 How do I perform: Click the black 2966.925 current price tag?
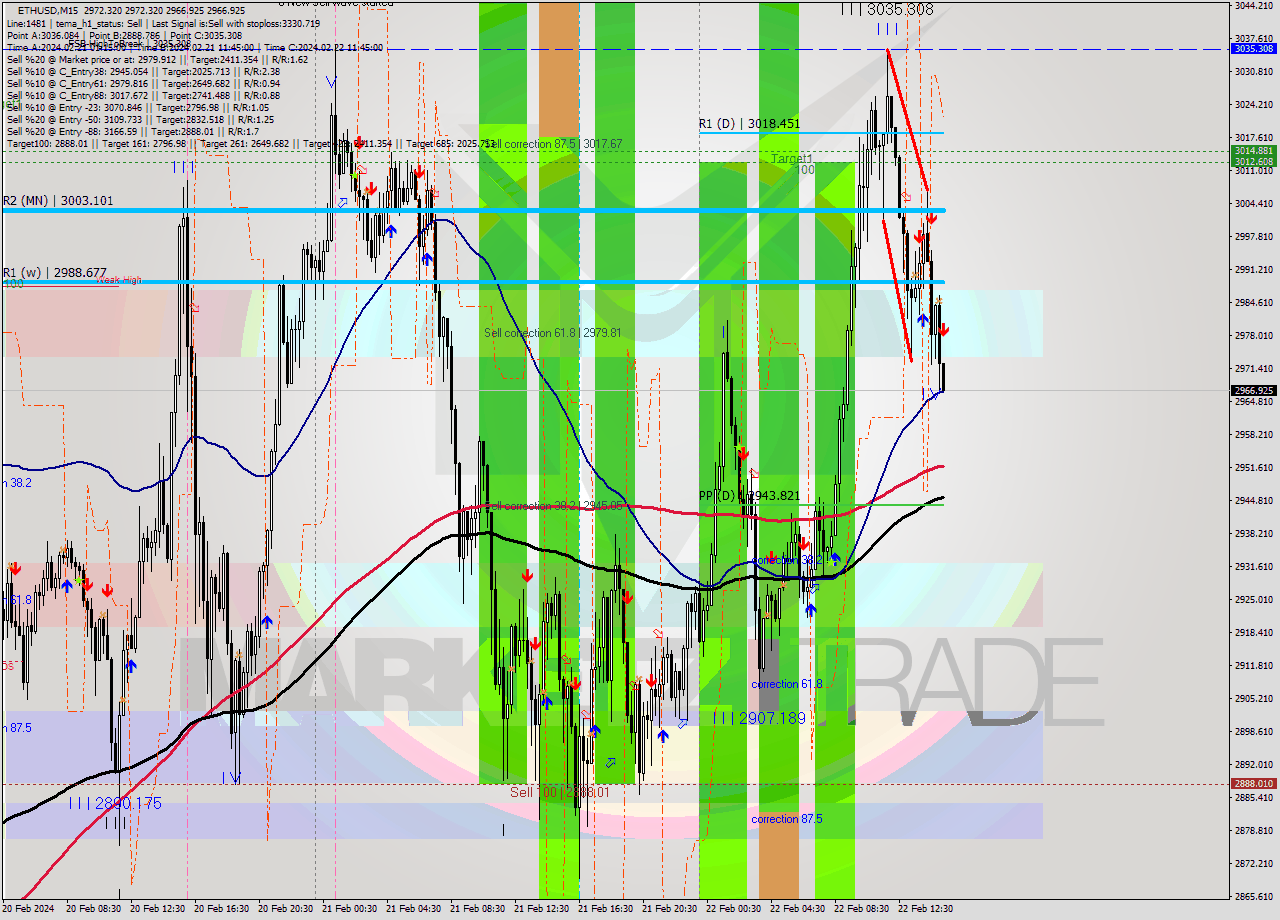coord(1254,391)
